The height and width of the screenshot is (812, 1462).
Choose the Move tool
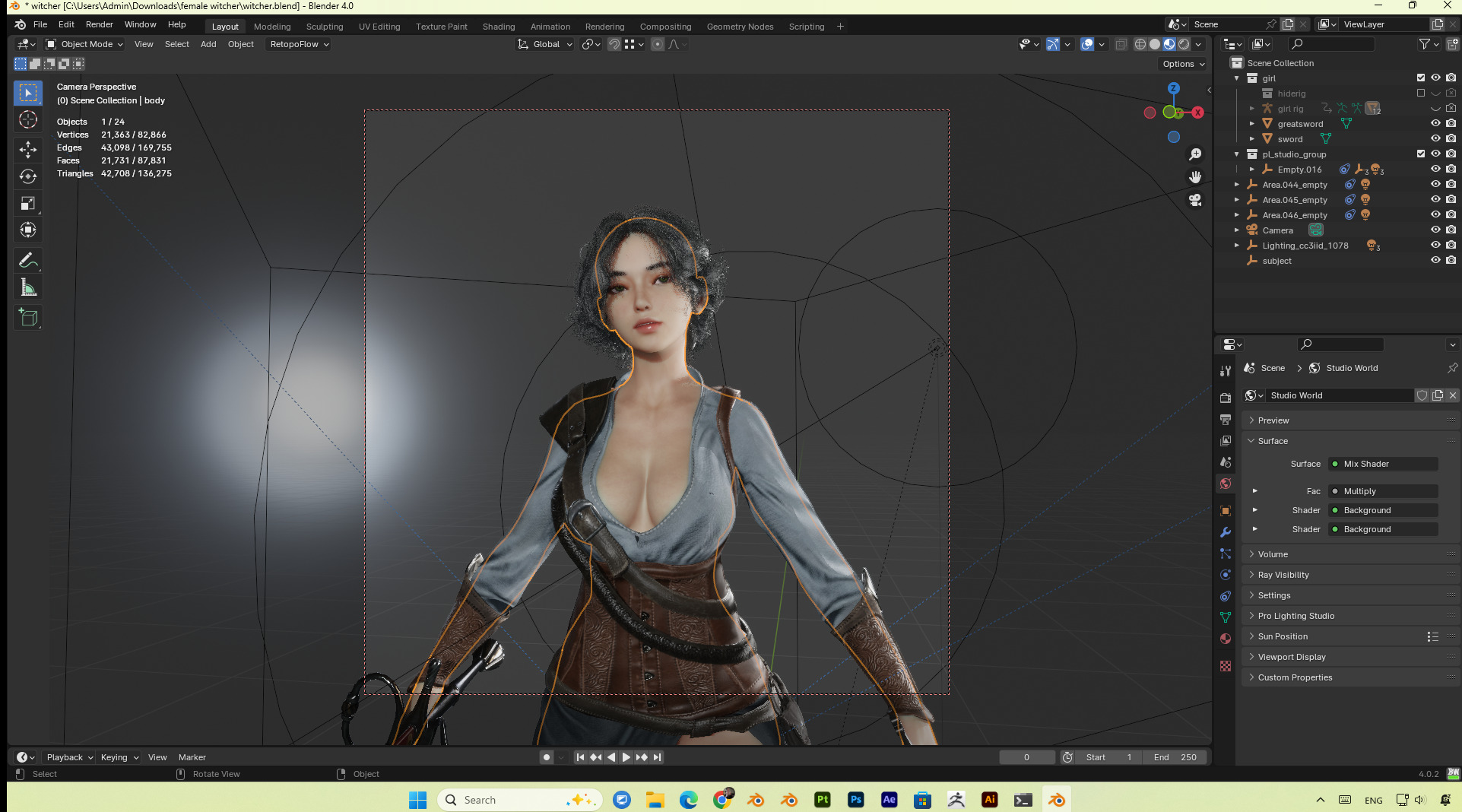point(28,149)
